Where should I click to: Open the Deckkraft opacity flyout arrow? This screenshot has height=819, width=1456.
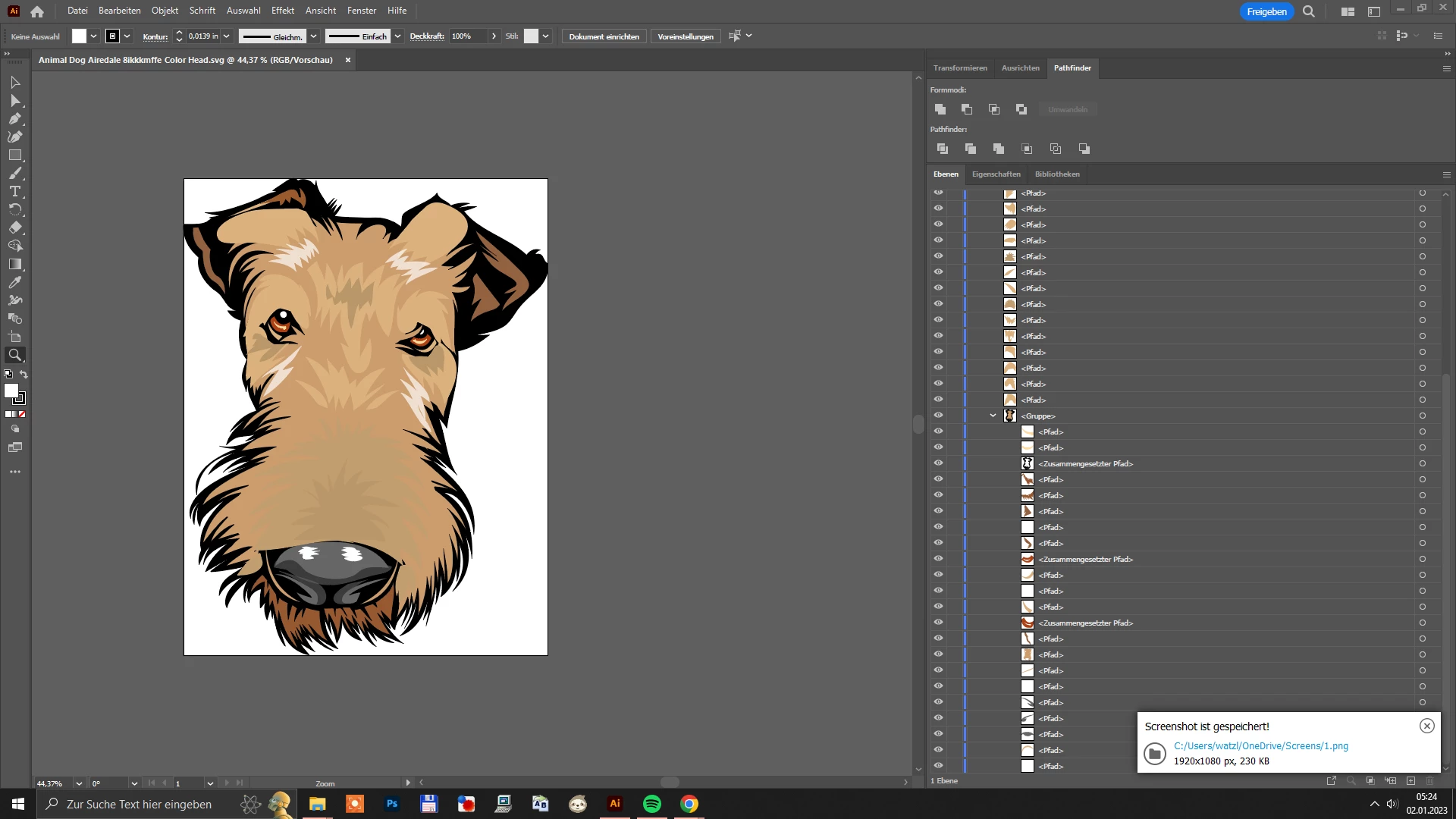[494, 36]
